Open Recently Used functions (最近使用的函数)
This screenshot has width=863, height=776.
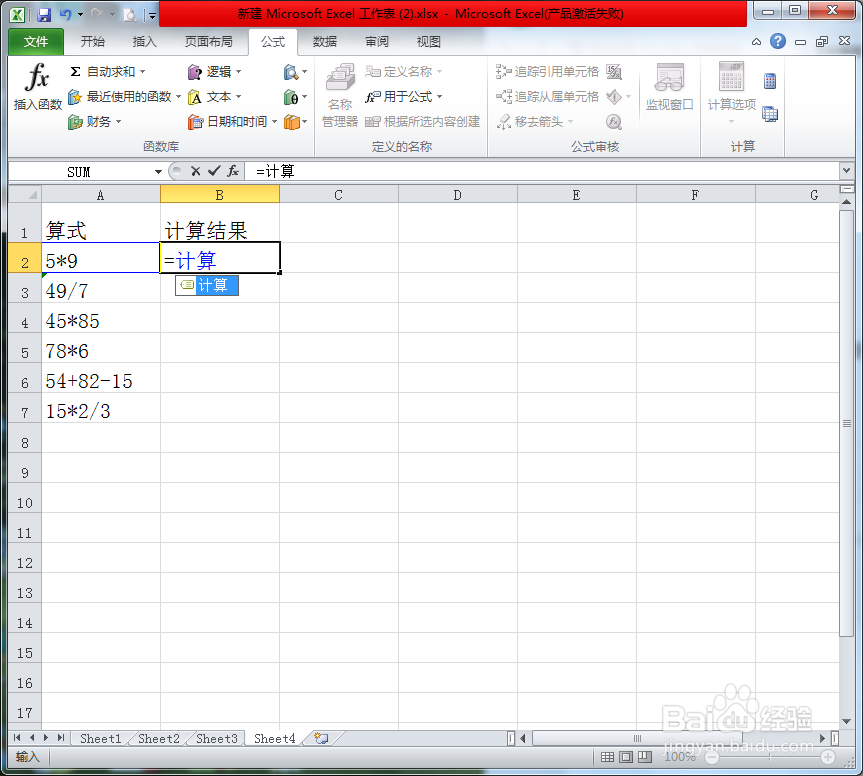[124, 97]
